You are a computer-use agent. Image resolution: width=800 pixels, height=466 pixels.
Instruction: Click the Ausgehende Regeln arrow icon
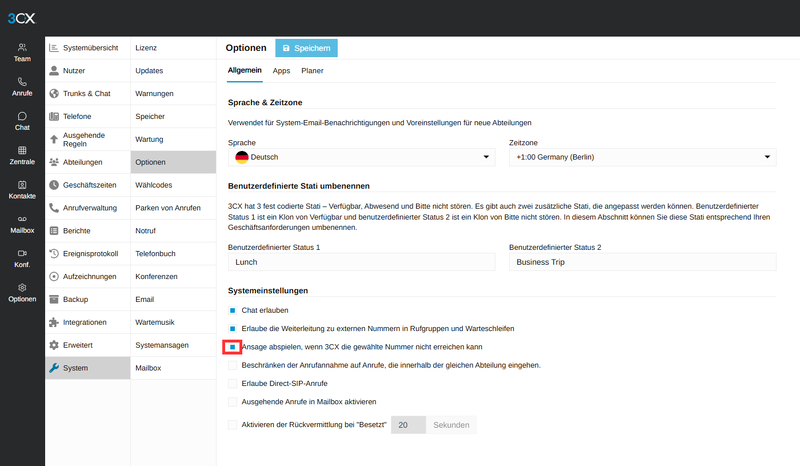tap(54, 139)
